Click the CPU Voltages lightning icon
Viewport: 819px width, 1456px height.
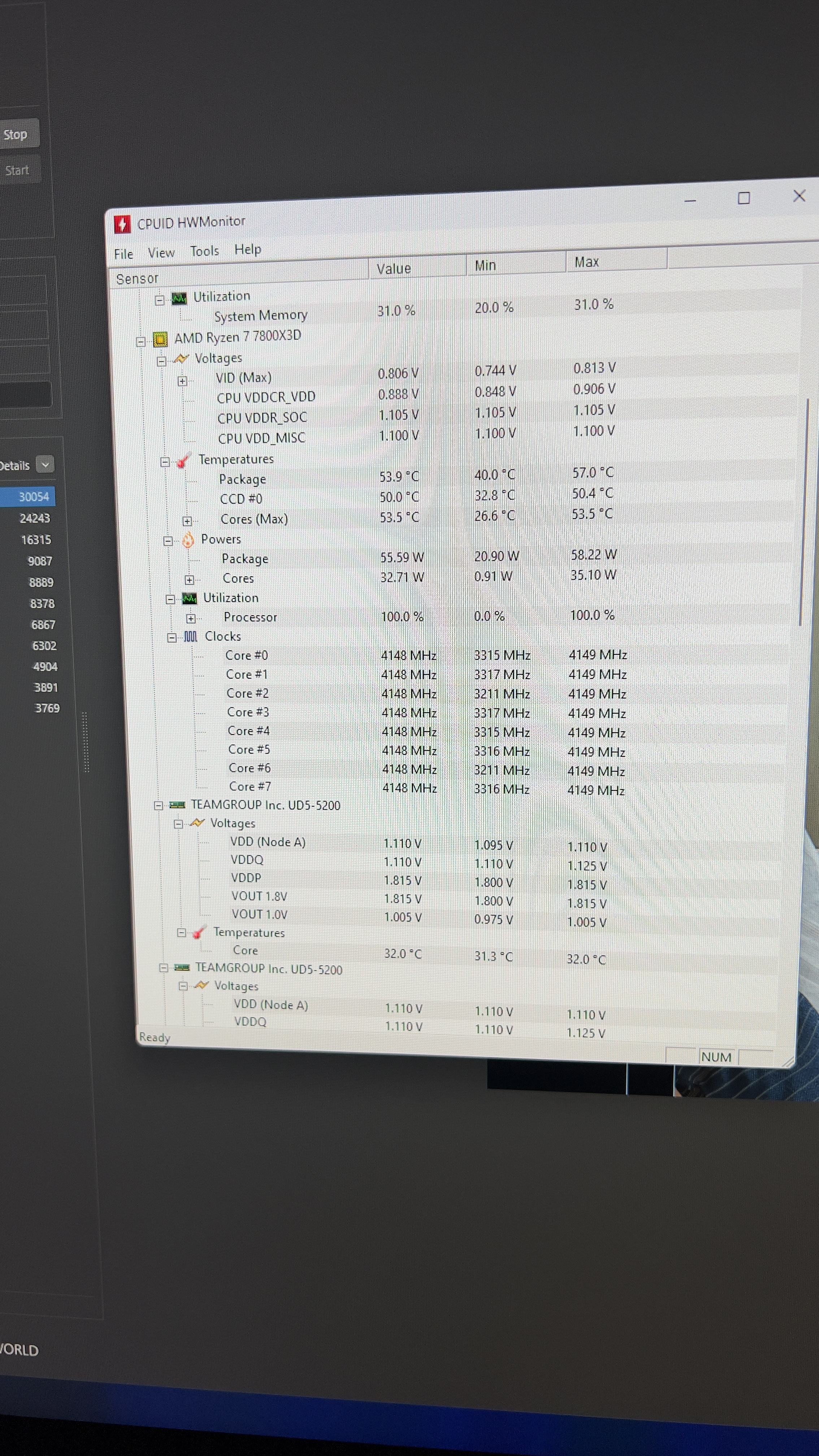pyautogui.click(x=181, y=359)
